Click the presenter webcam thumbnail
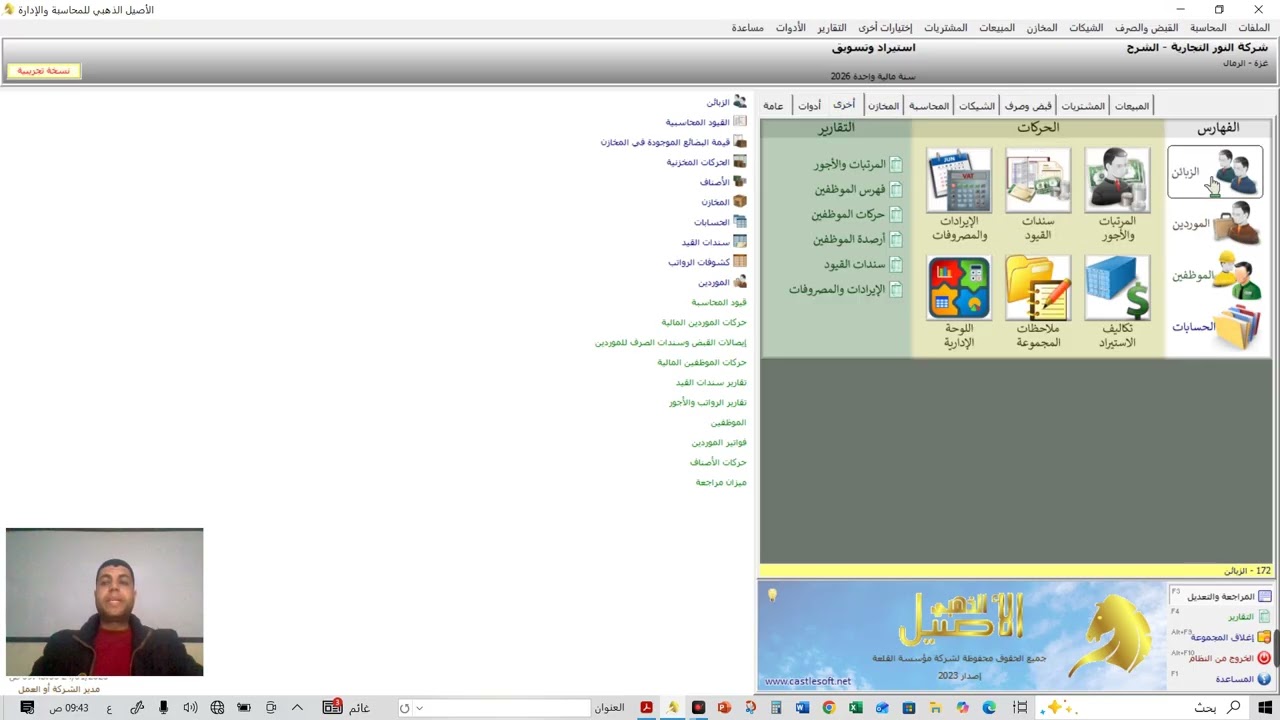 click(x=104, y=602)
